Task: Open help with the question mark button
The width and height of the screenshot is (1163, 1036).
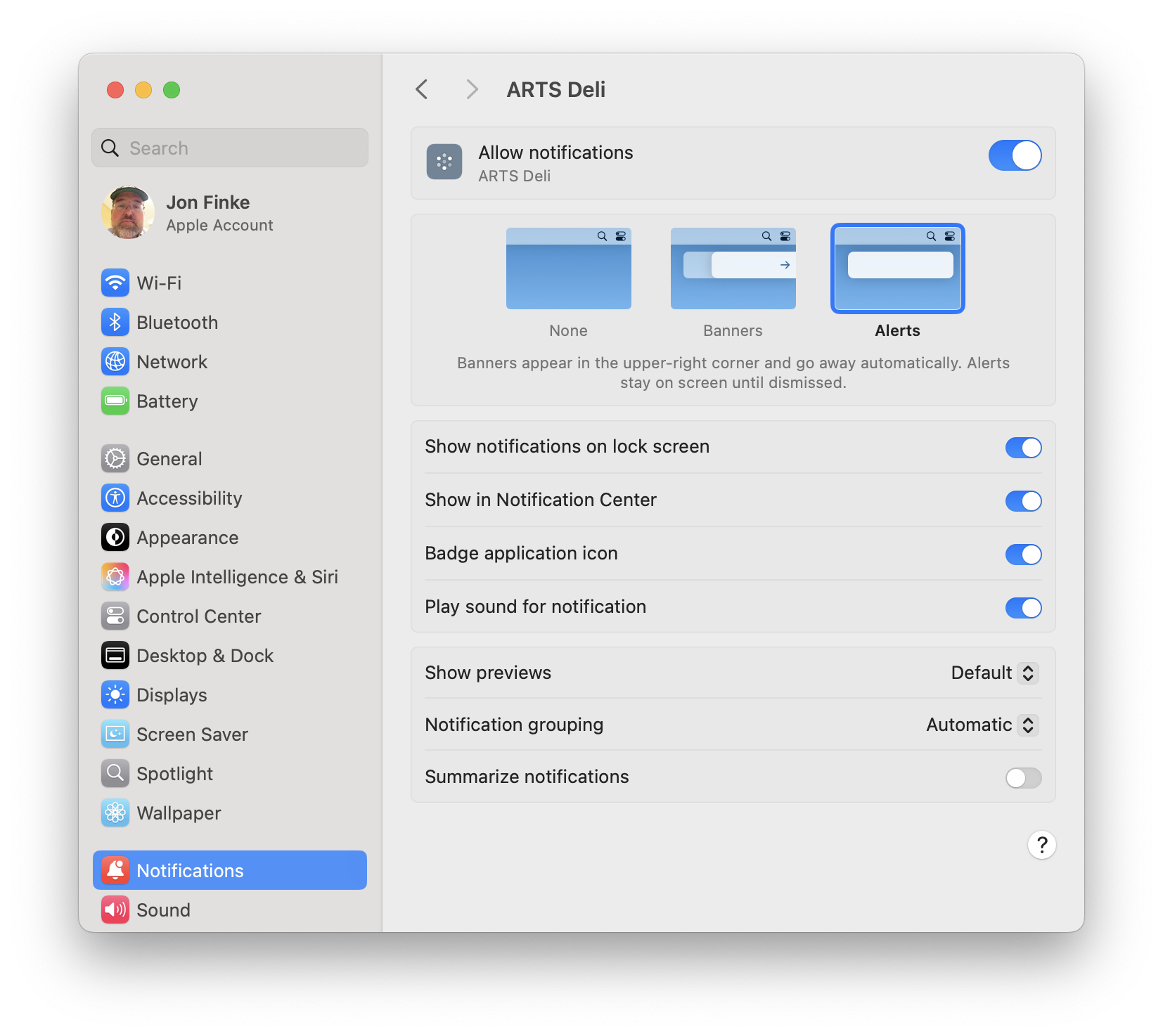Action: [1042, 845]
